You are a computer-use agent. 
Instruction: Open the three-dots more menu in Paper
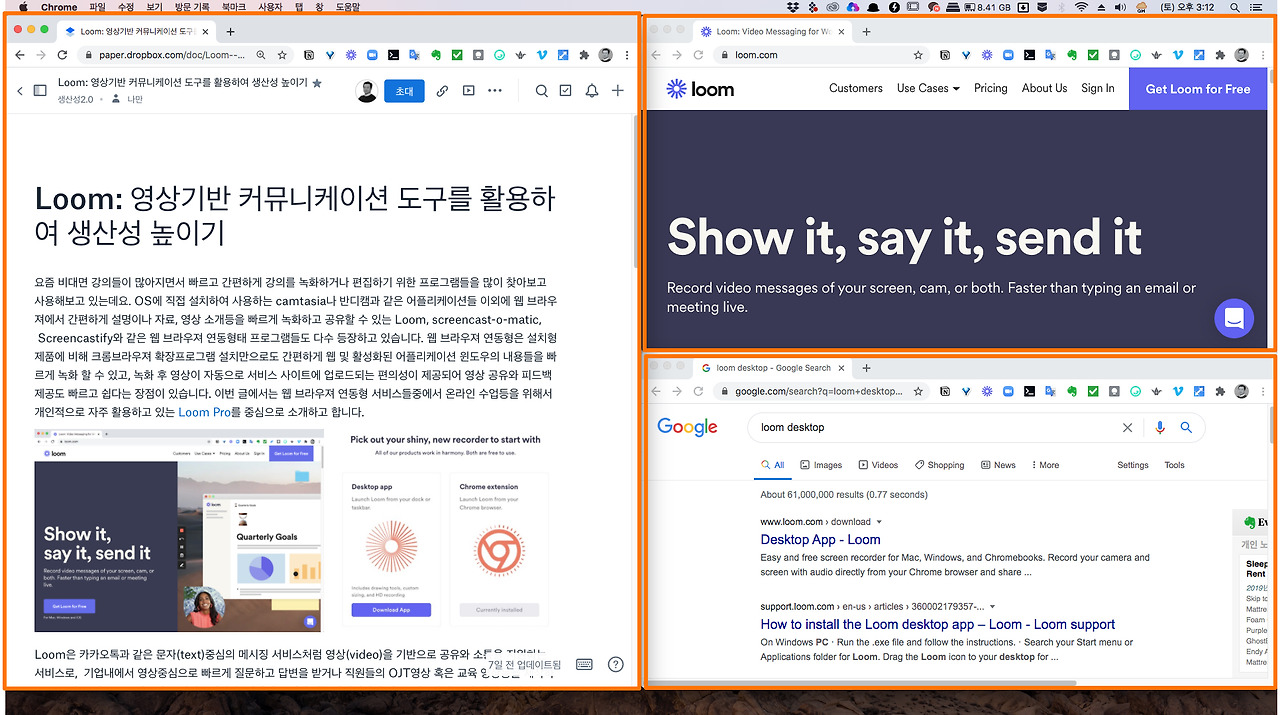coord(495,91)
